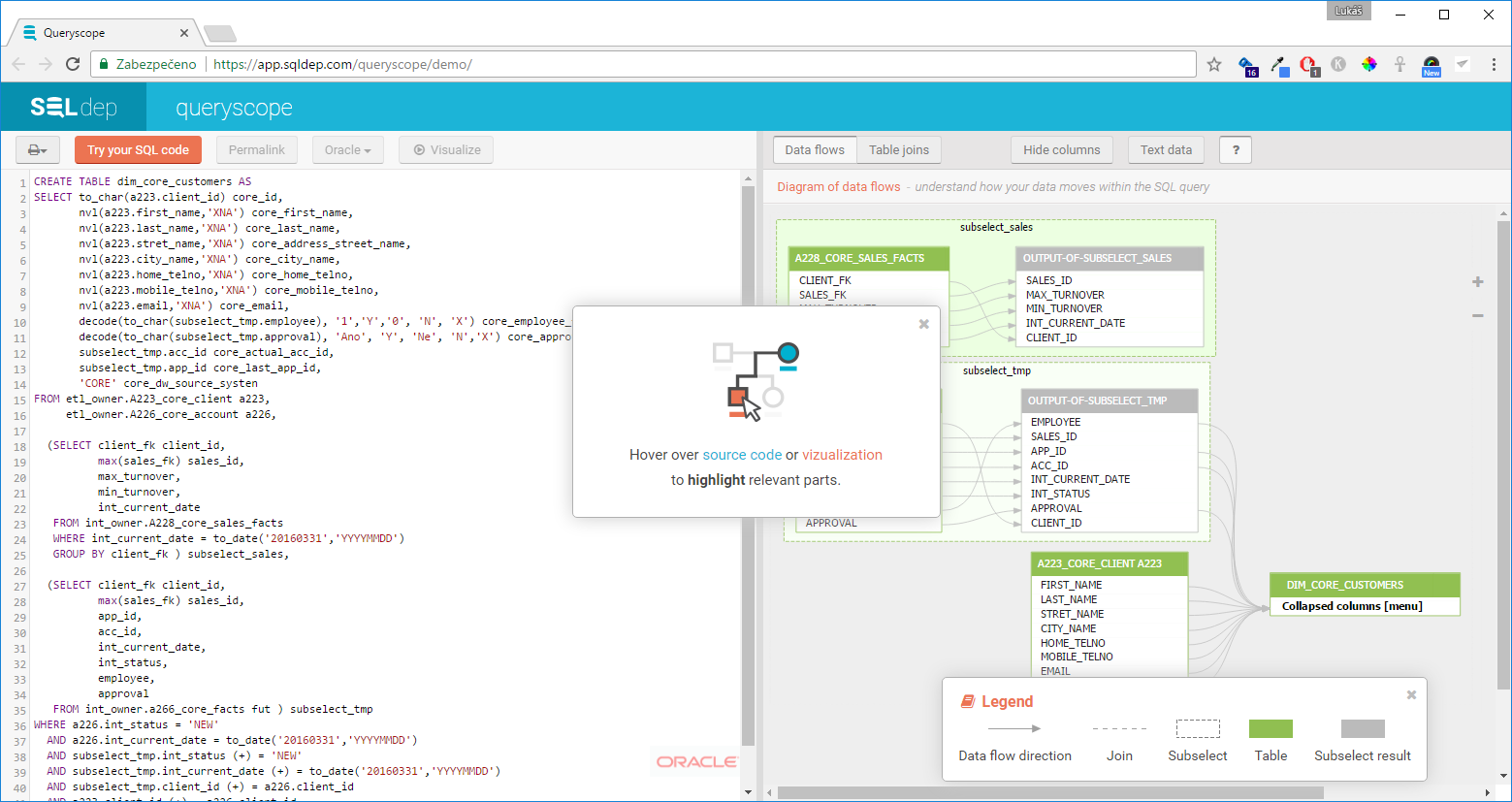Open the Oracle dialect dropdown
This screenshot has height=802, width=1512.
(x=348, y=150)
